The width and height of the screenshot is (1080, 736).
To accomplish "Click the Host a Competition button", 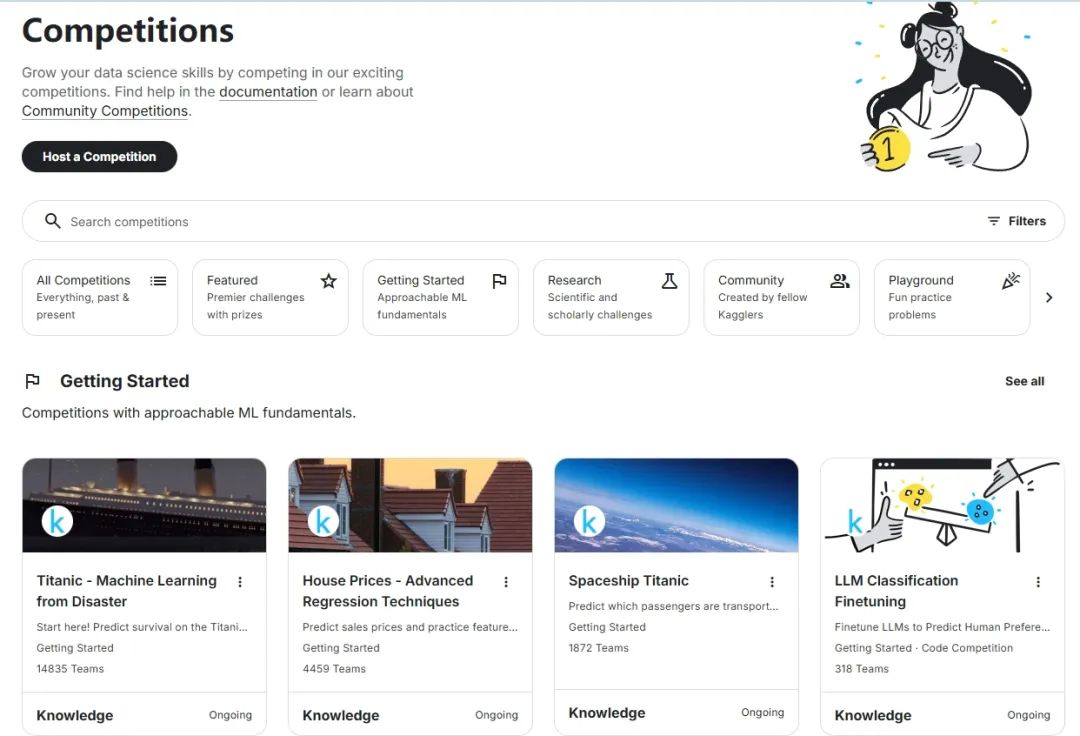I will coord(99,156).
